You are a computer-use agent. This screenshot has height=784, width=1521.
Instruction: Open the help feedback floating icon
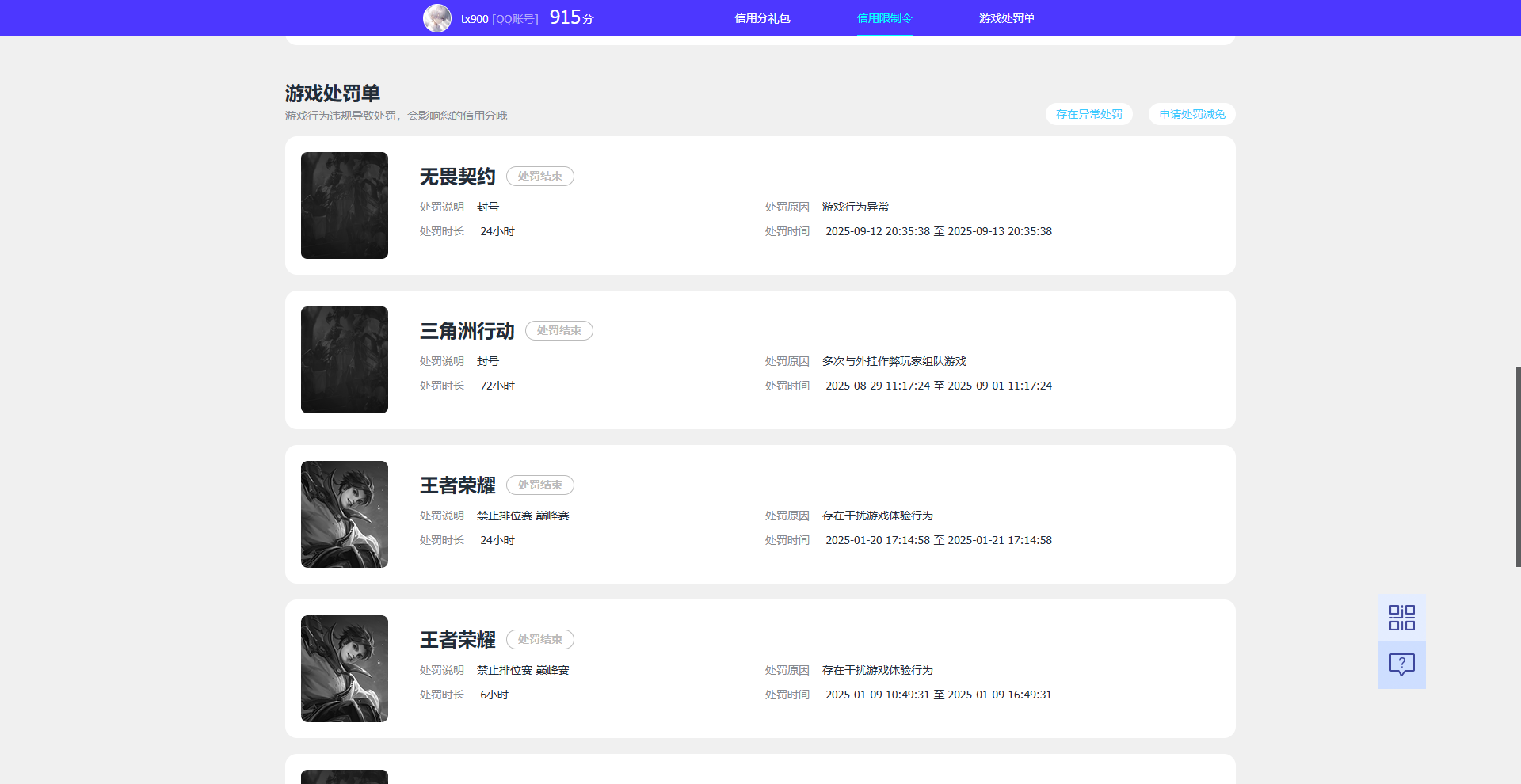(x=1401, y=664)
